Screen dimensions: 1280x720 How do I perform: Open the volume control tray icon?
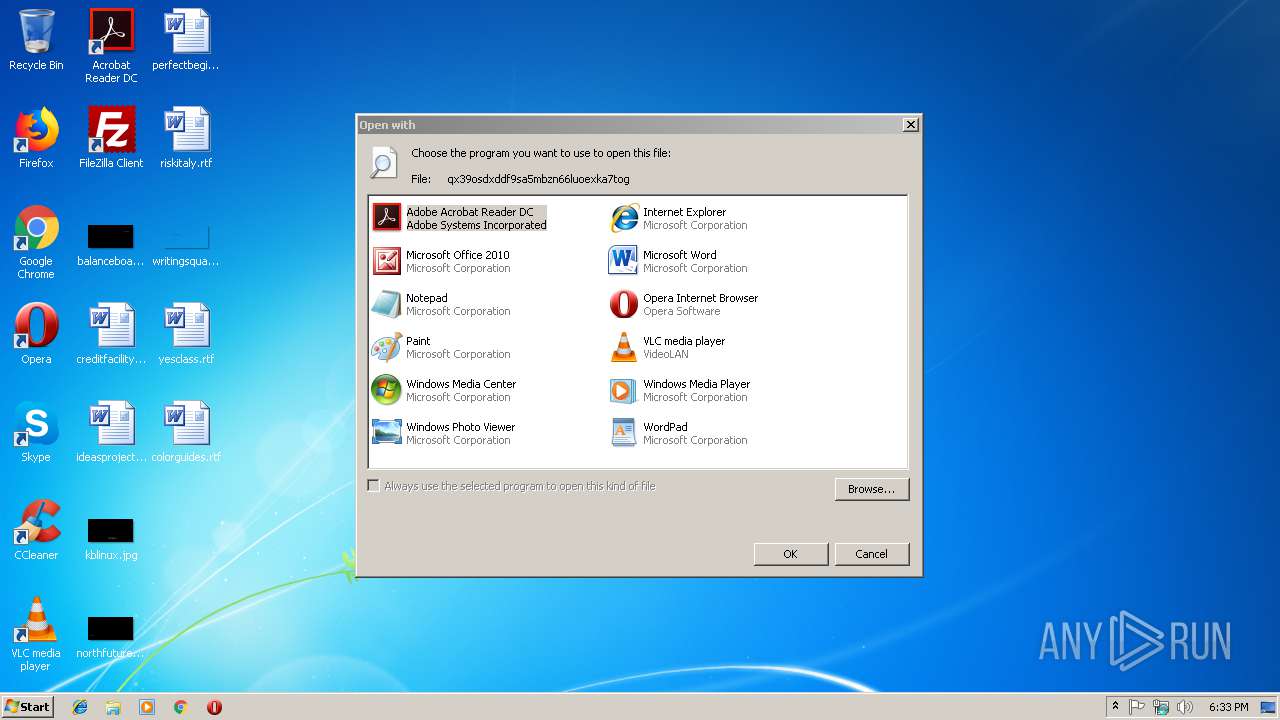click(1185, 707)
